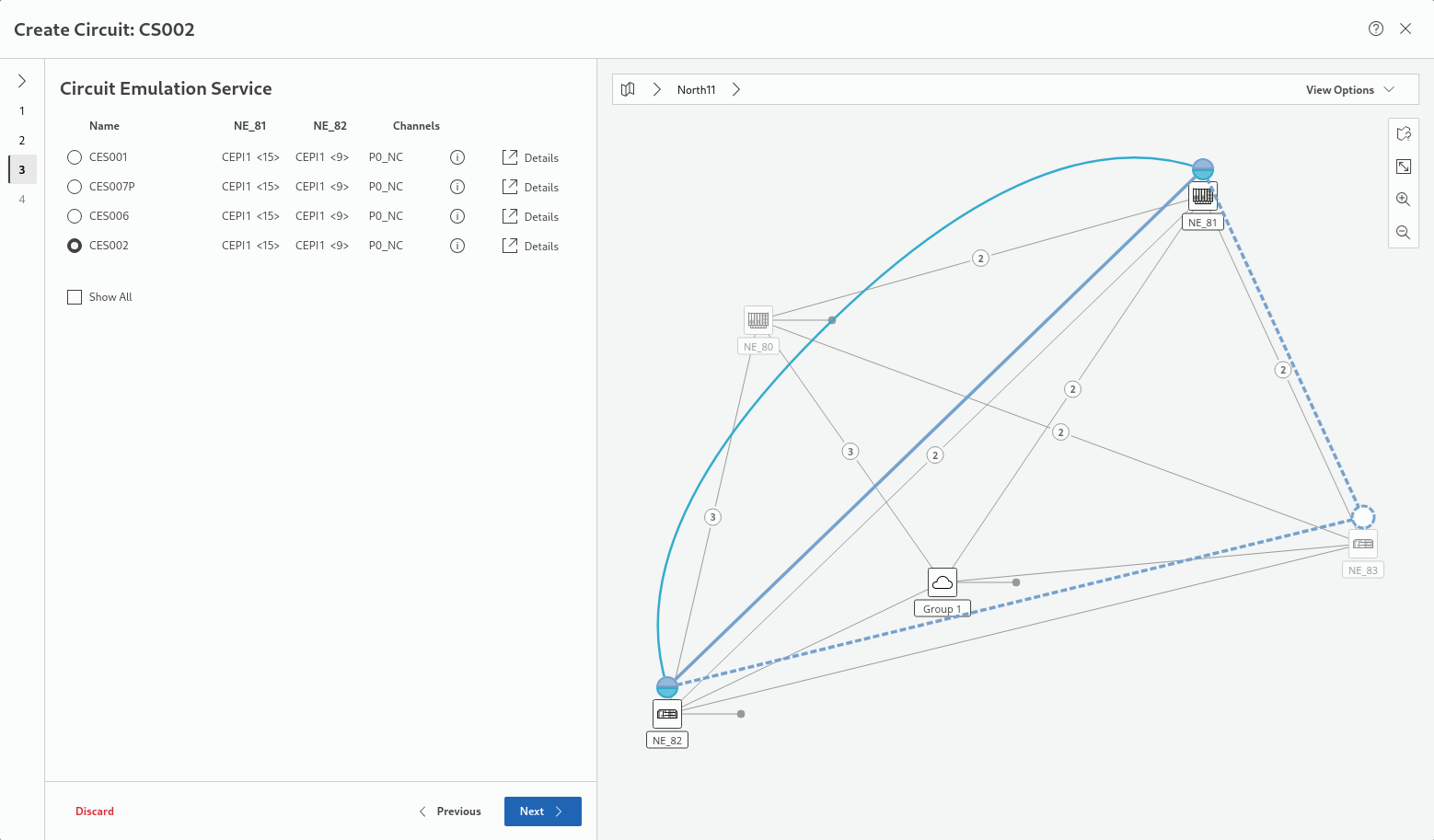This screenshot has height=840, width=1434.
Task: Click the help question mark icon
Action: point(1375,29)
